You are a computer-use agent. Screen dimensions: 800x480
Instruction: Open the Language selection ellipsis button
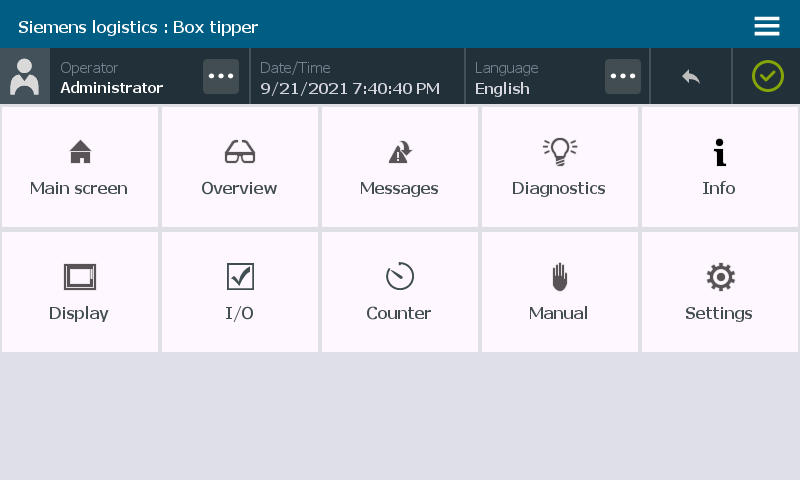point(623,76)
